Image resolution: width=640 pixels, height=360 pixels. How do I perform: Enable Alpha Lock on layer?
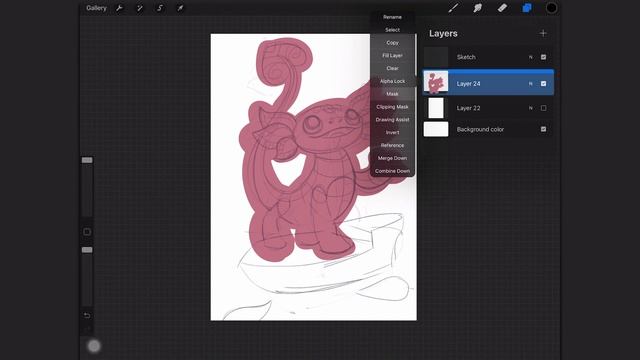click(392, 81)
